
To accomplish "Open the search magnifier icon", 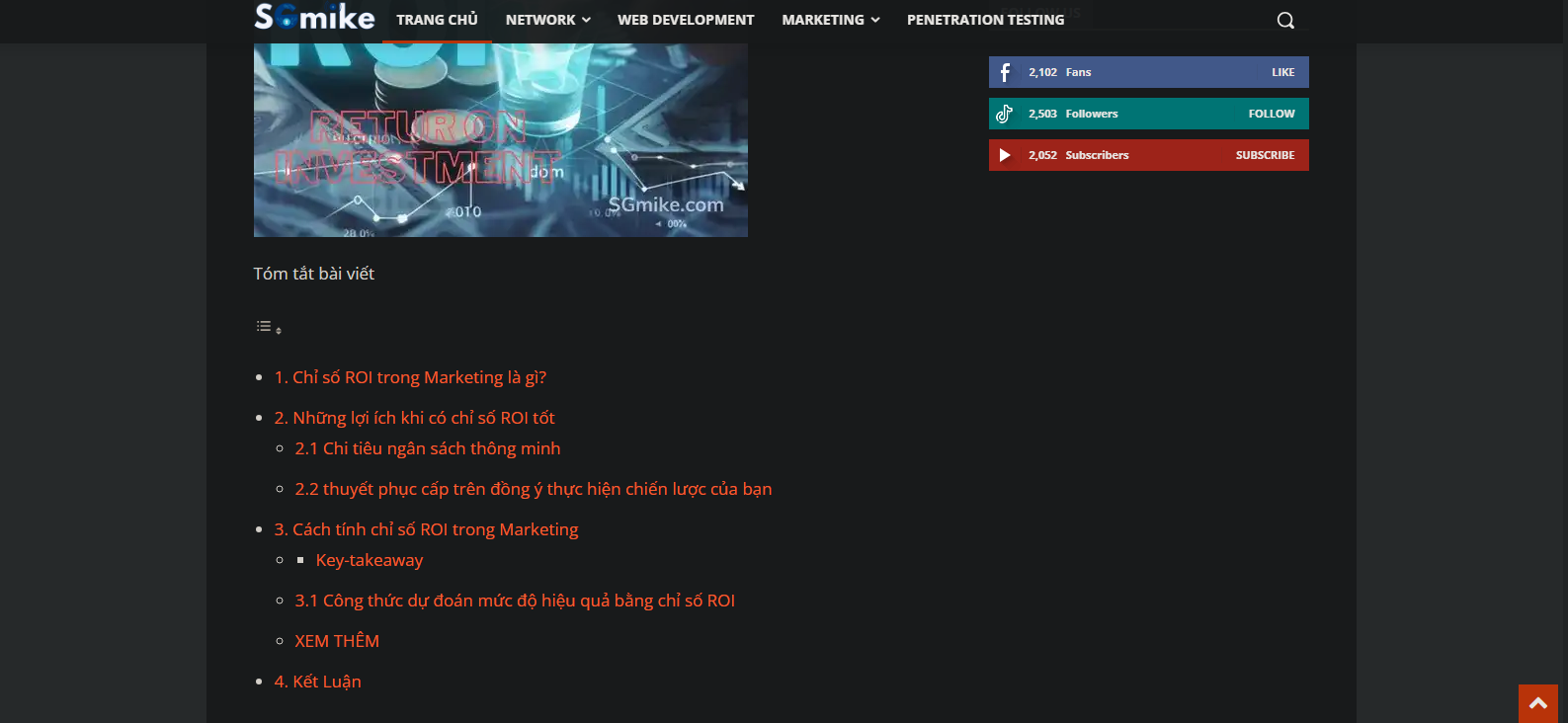I will click(x=1285, y=20).
